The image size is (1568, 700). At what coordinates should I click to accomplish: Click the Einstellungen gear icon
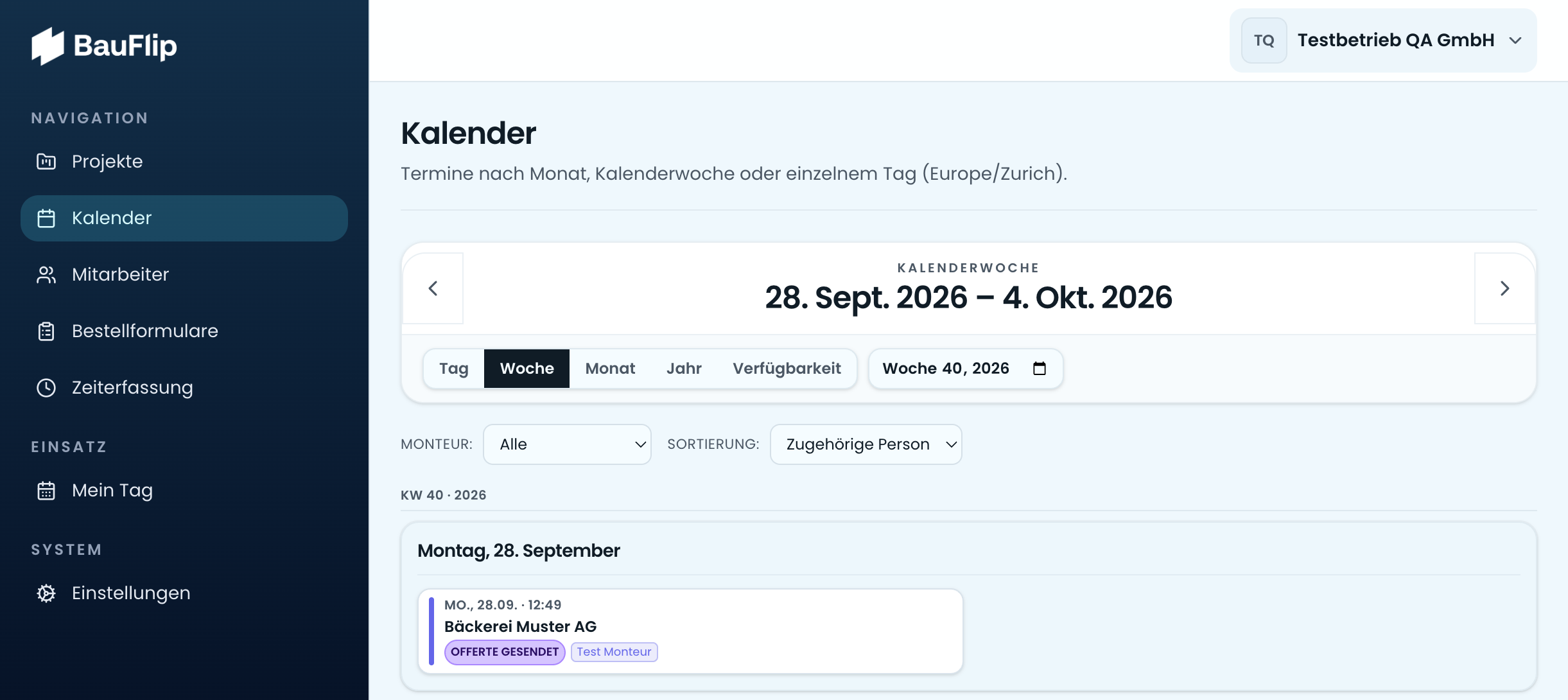point(46,593)
